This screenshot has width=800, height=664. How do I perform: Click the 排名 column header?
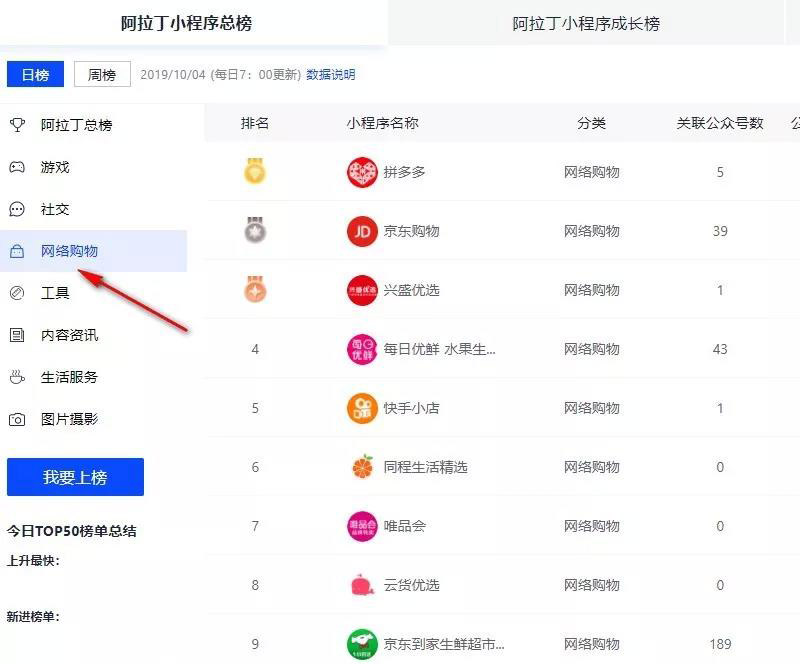[x=255, y=123]
